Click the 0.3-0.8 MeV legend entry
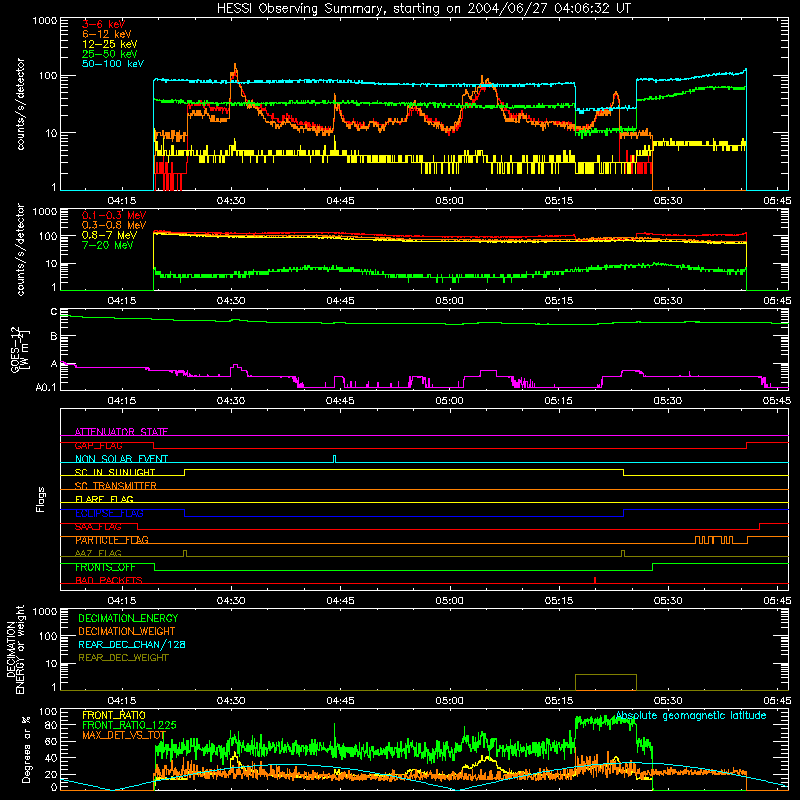This screenshot has height=800, width=800. point(114,225)
